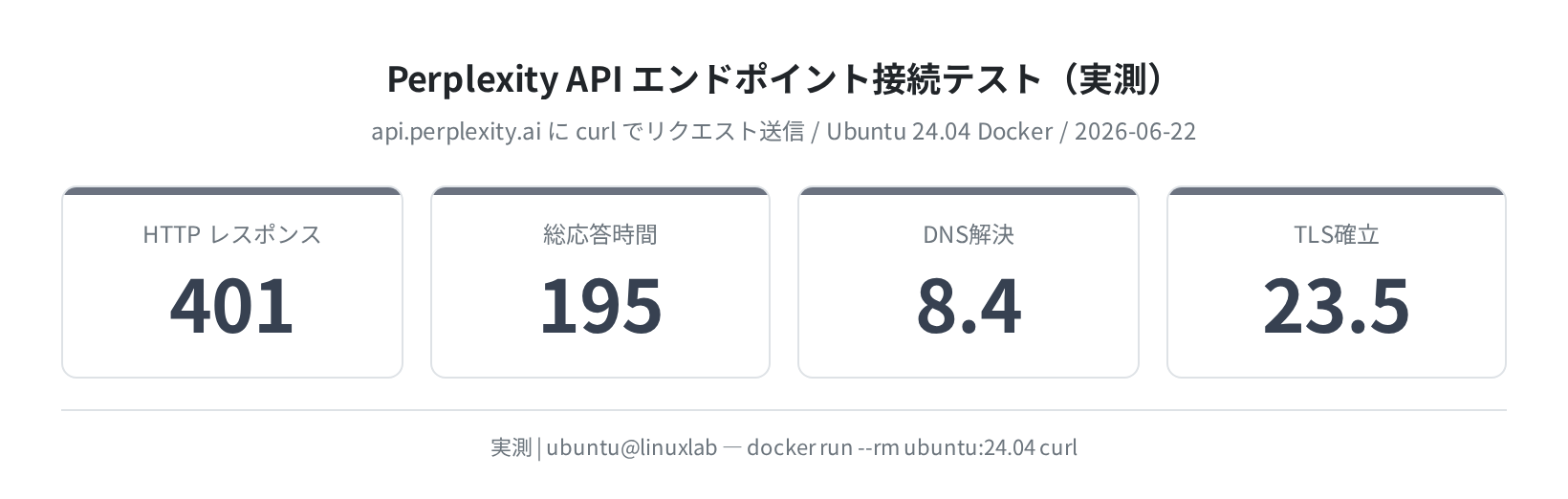Screen dimensions: 1568x499
Task: Click the footer docker run --rm ubuntu:24.04 curl
Action: [912, 447]
